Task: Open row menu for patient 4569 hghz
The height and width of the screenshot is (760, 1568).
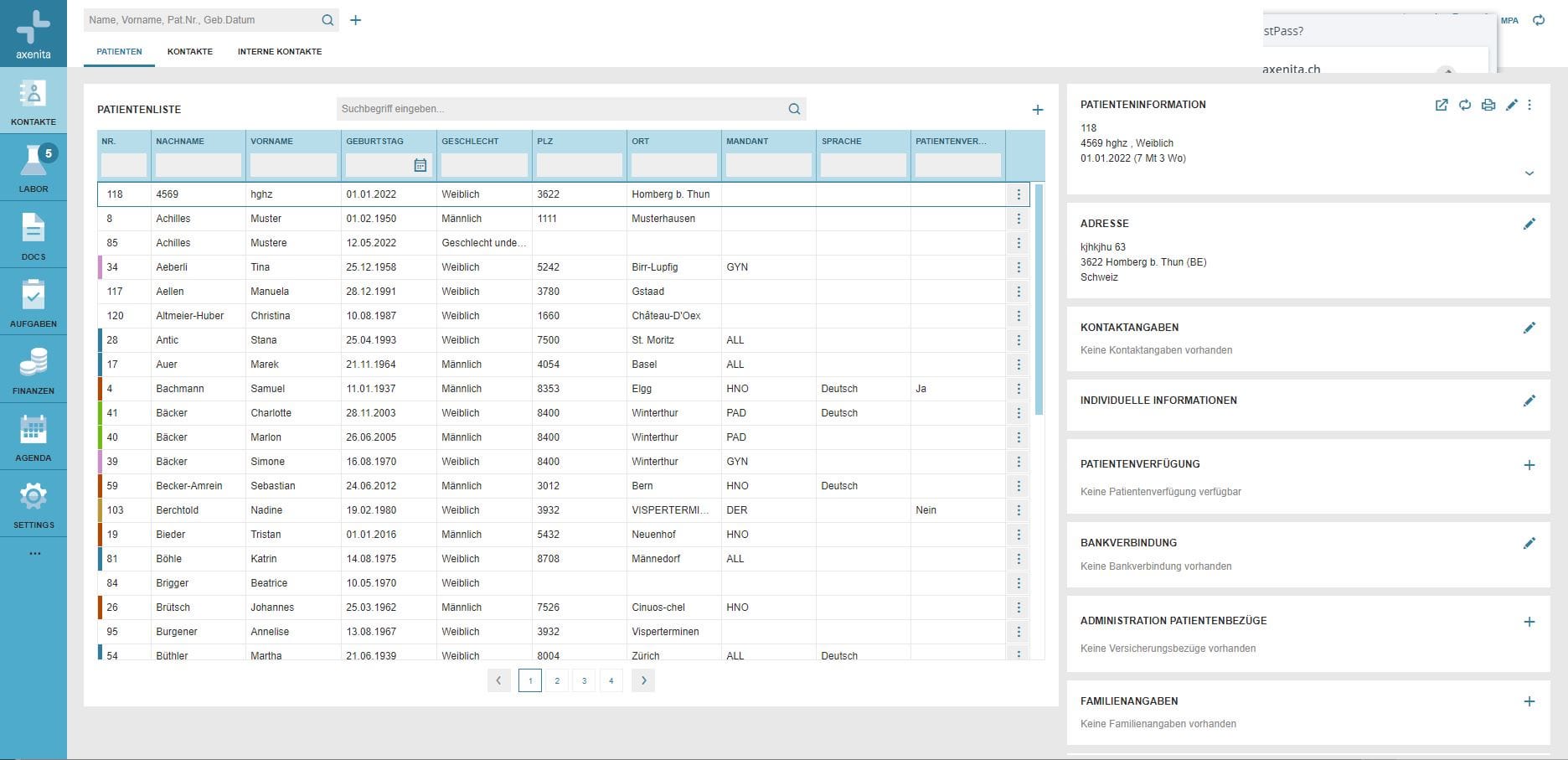Action: click(x=1019, y=194)
